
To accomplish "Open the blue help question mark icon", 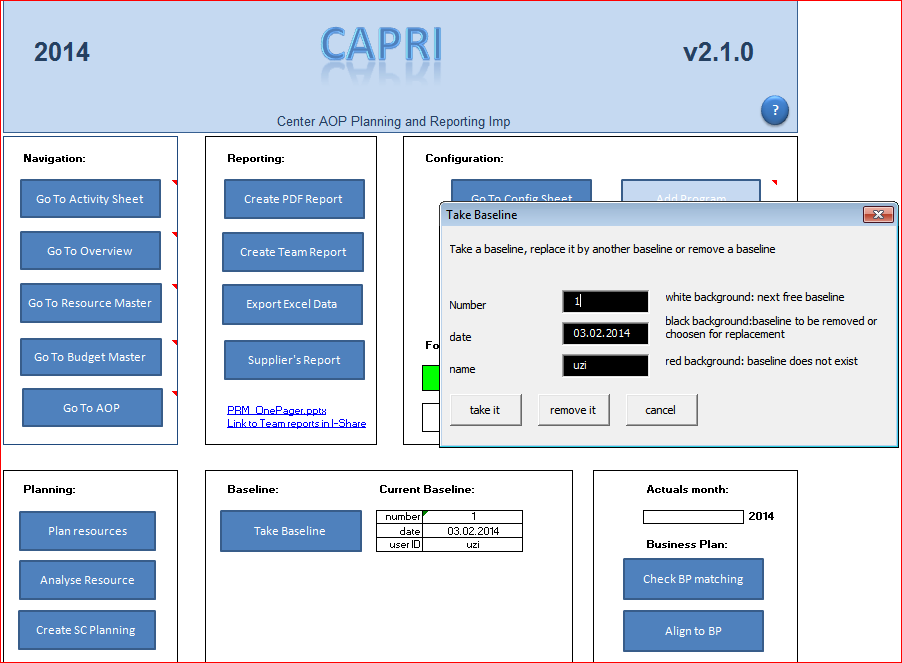I will point(774,110).
